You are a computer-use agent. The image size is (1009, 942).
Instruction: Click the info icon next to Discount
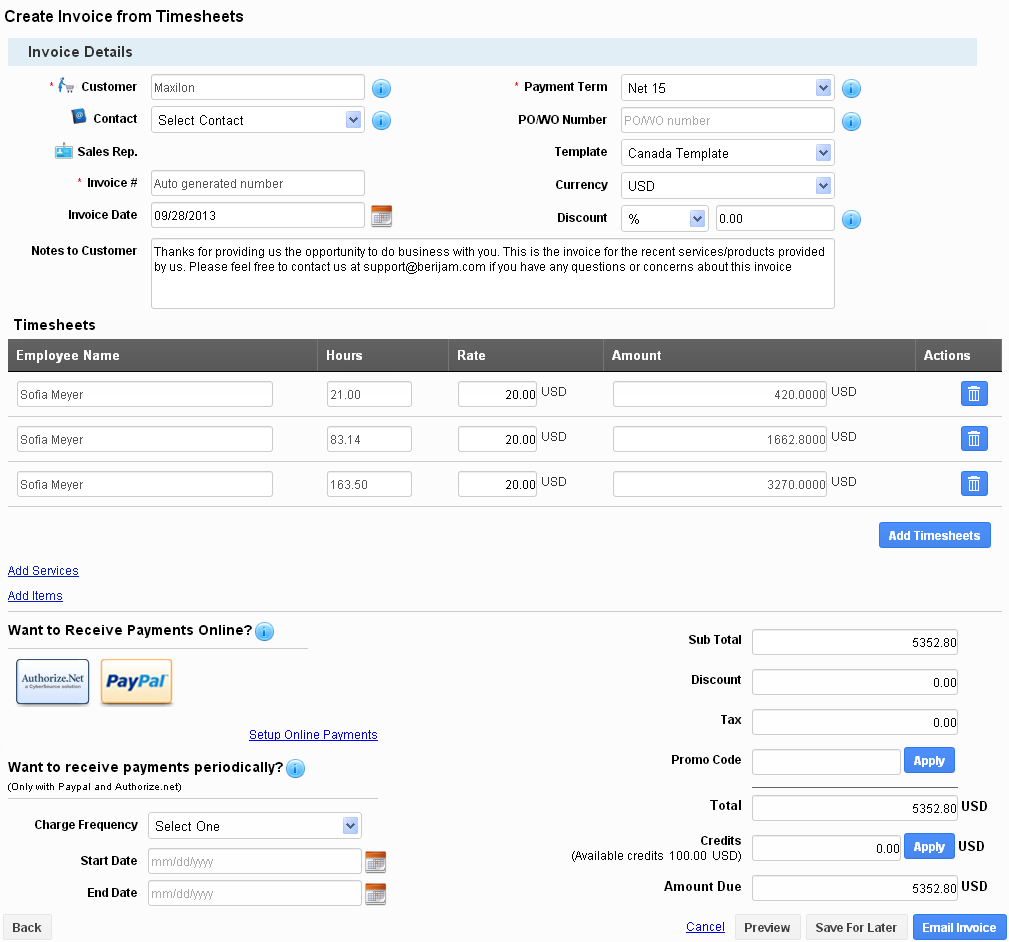[x=851, y=220]
